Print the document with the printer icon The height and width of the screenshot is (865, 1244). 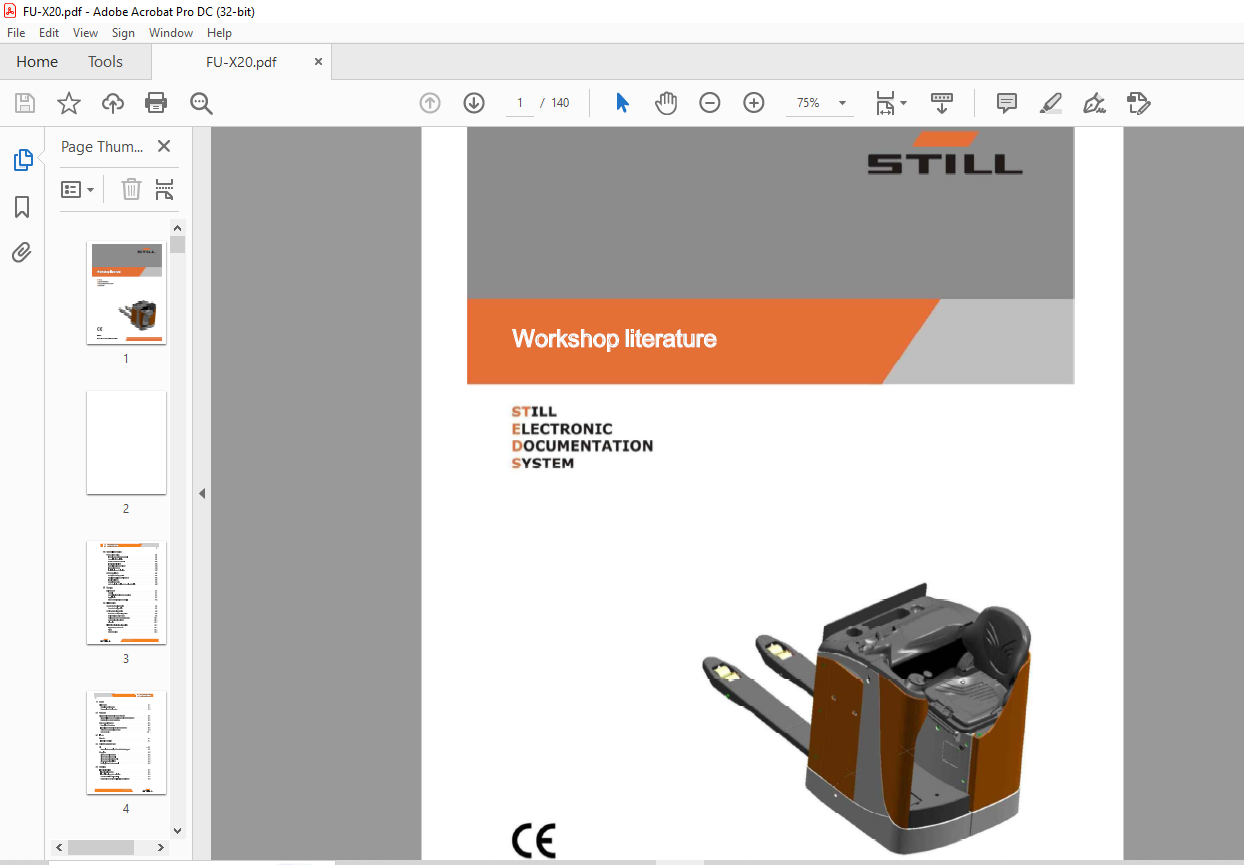[x=156, y=103]
